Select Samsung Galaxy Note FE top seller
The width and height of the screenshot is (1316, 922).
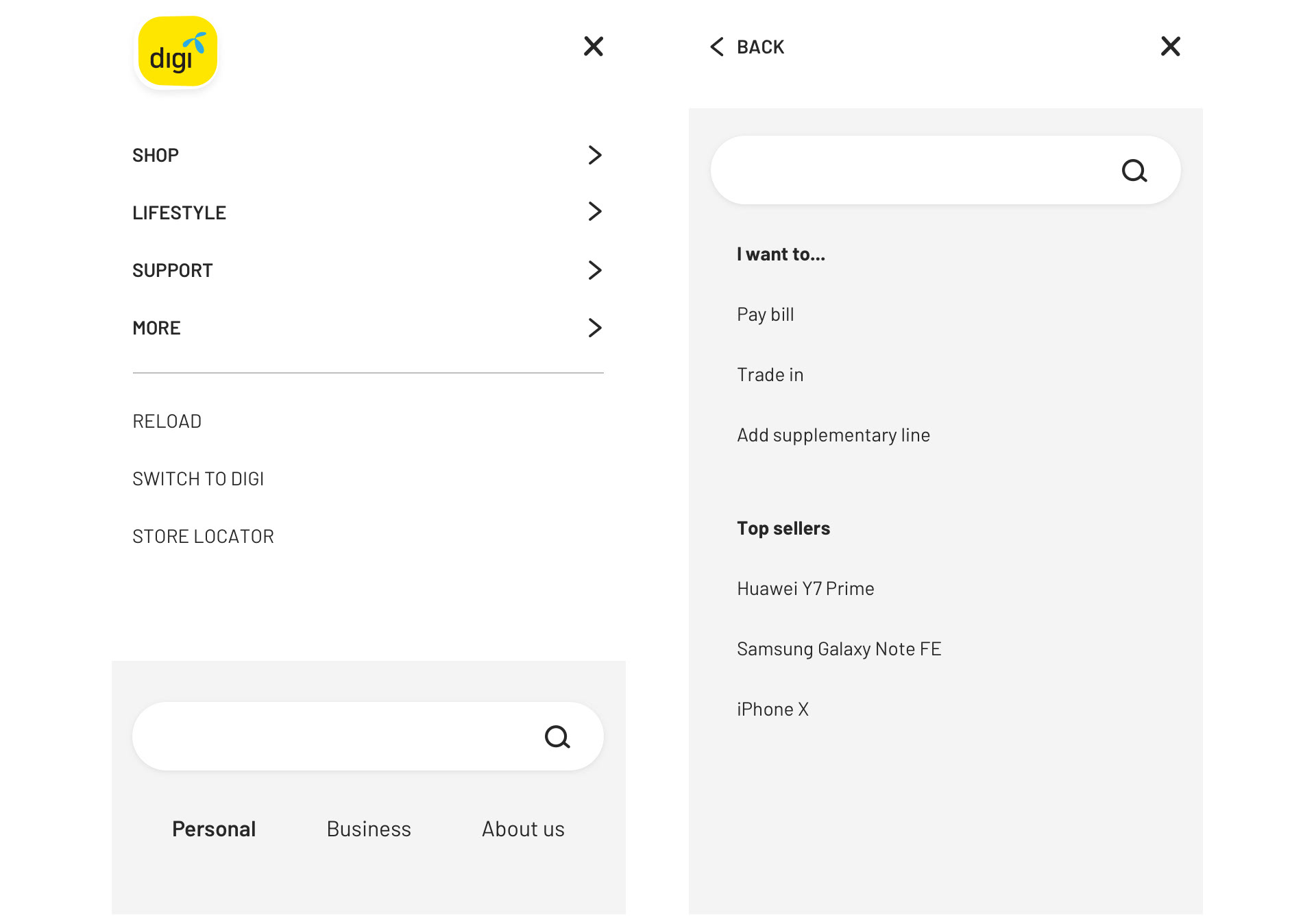point(838,649)
